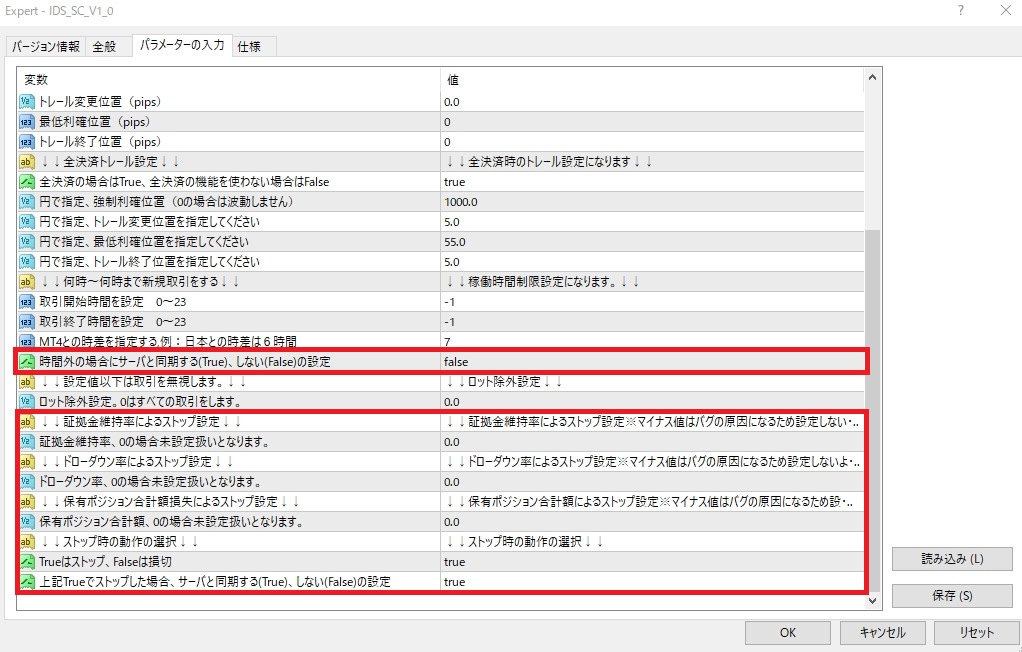Click the icon beside トレール変更位置 (pips)

[27, 101]
